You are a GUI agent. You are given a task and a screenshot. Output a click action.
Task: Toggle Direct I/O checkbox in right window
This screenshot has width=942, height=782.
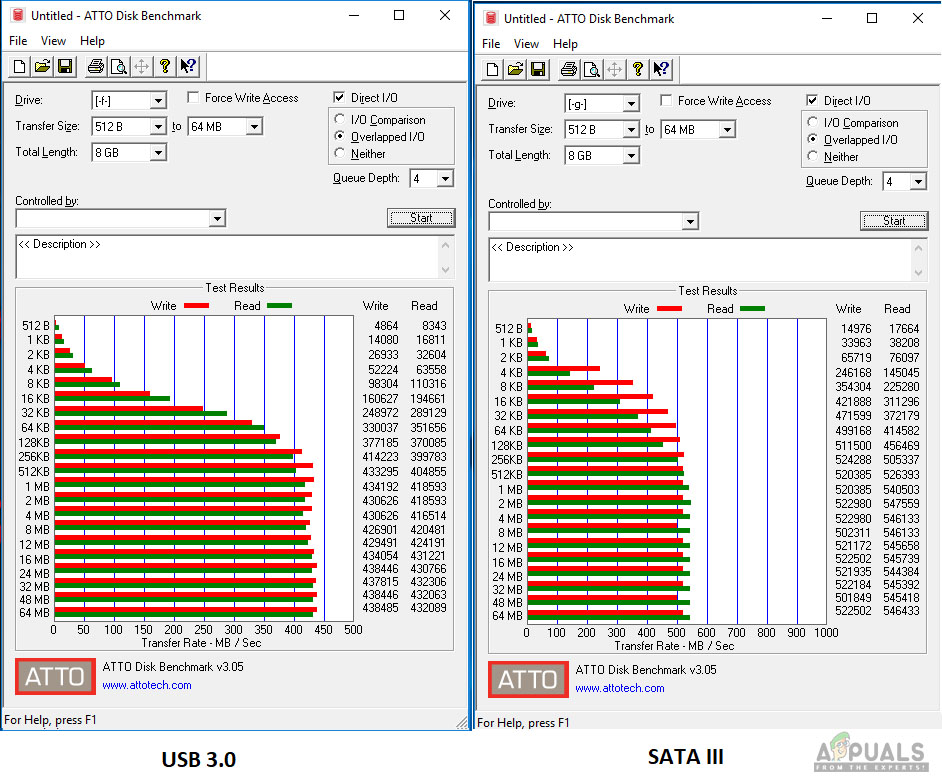pyautogui.click(x=812, y=100)
